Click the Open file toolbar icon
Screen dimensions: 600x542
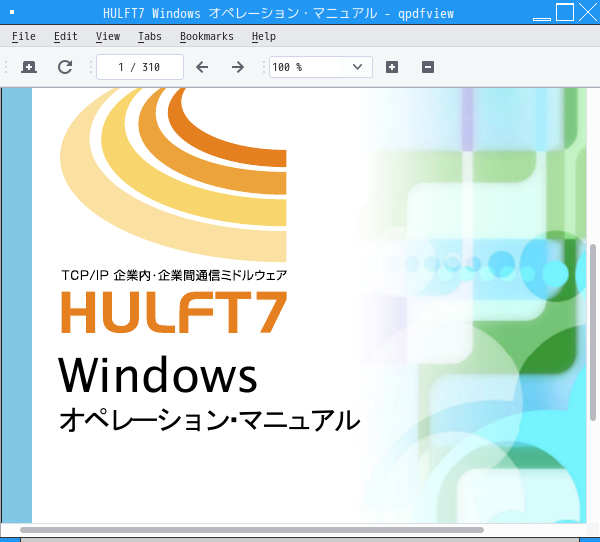[29, 67]
